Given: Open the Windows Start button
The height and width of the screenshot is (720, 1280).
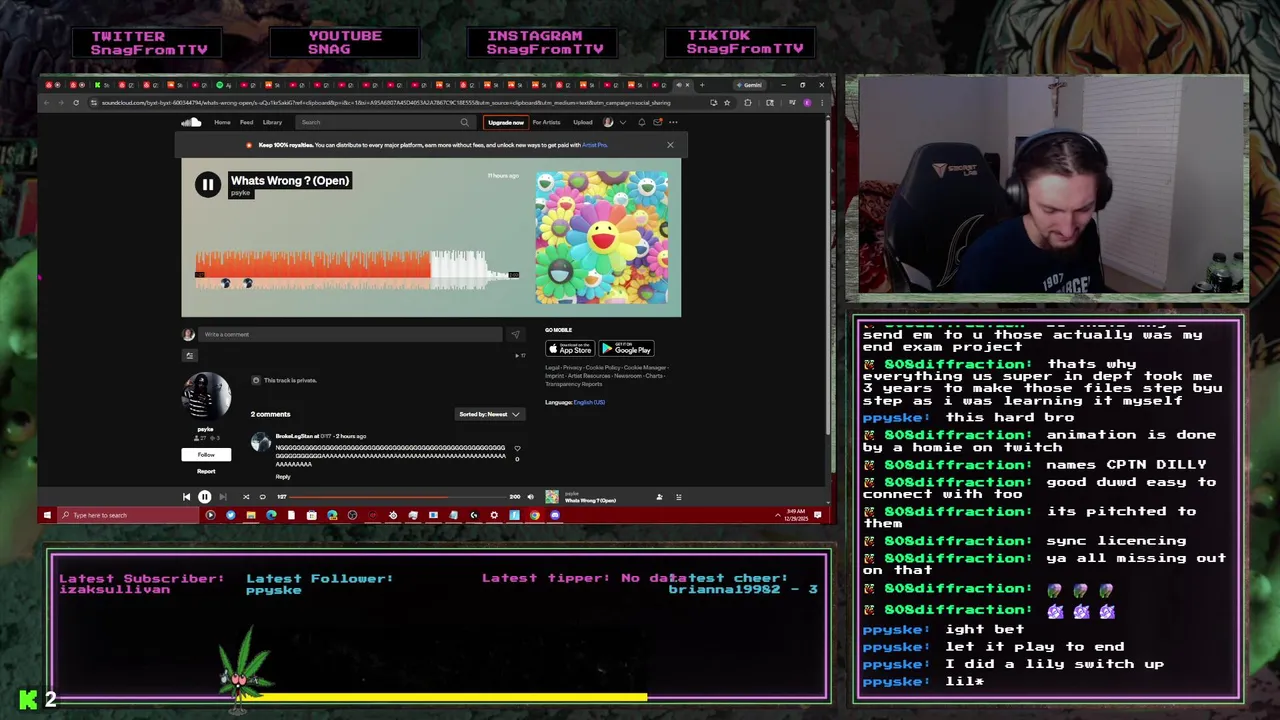Looking at the screenshot, I should tap(47, 515).
